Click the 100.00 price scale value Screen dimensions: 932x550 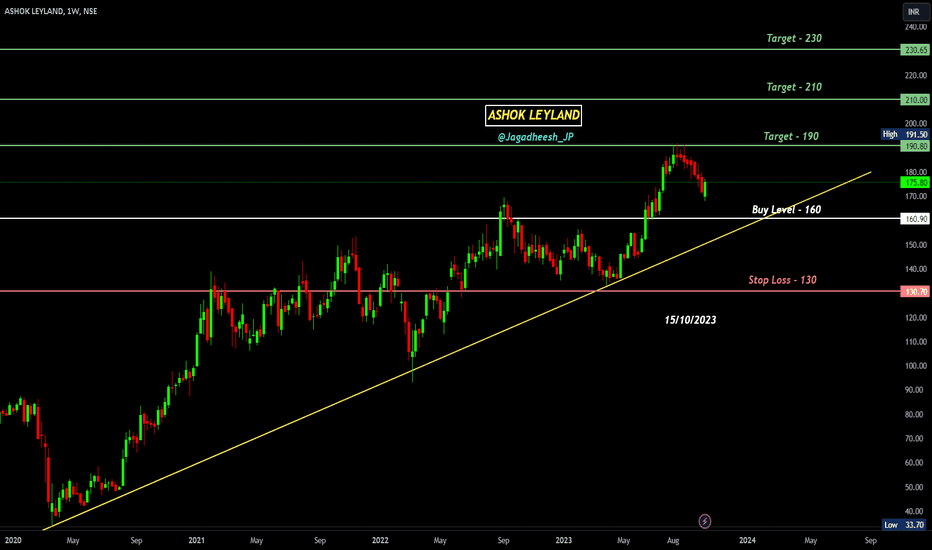click(915, 366)
